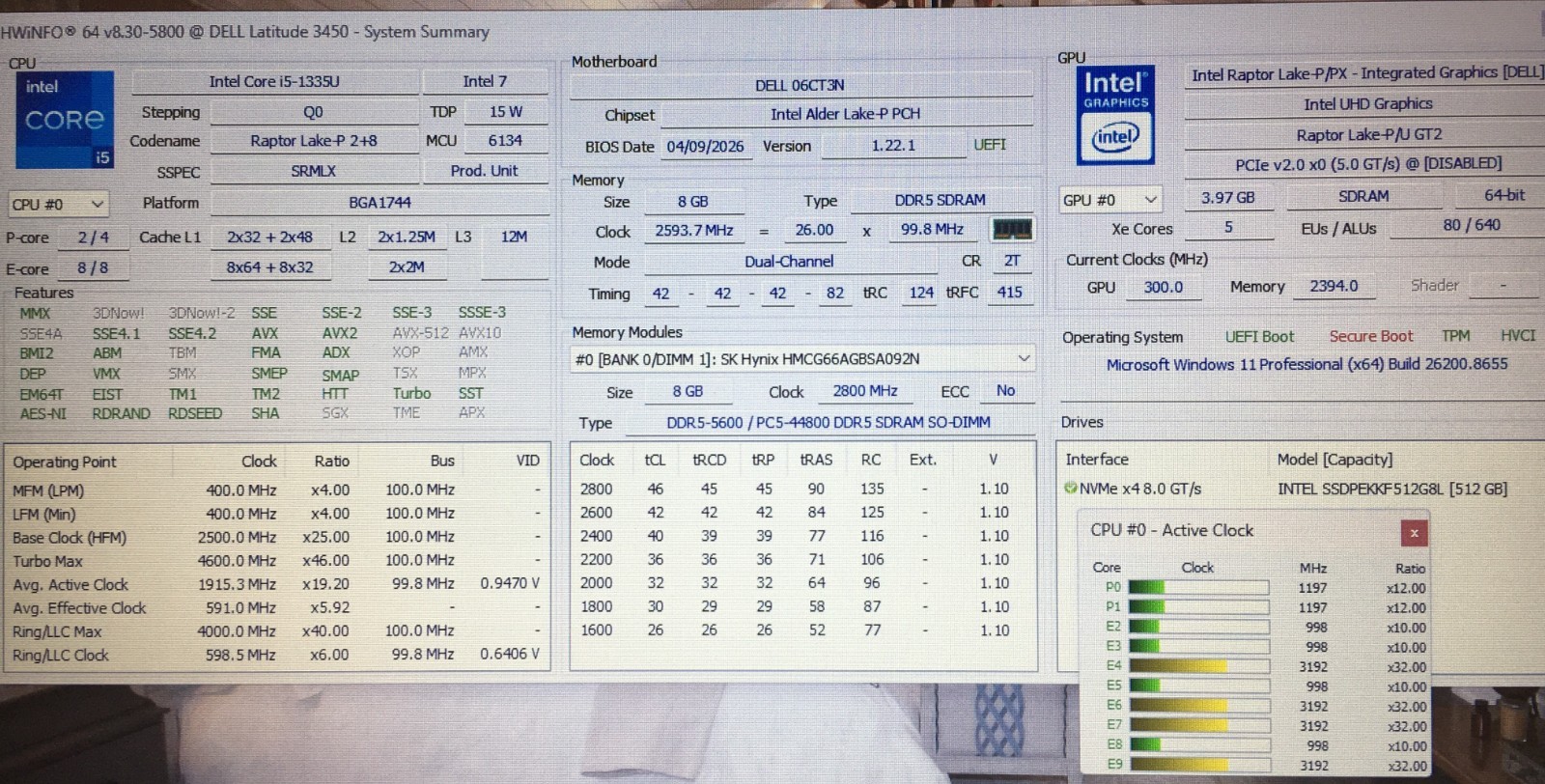Click the TPM indicator
The width and height of the screenshot is (1545, 784).
coord(1455,336)
